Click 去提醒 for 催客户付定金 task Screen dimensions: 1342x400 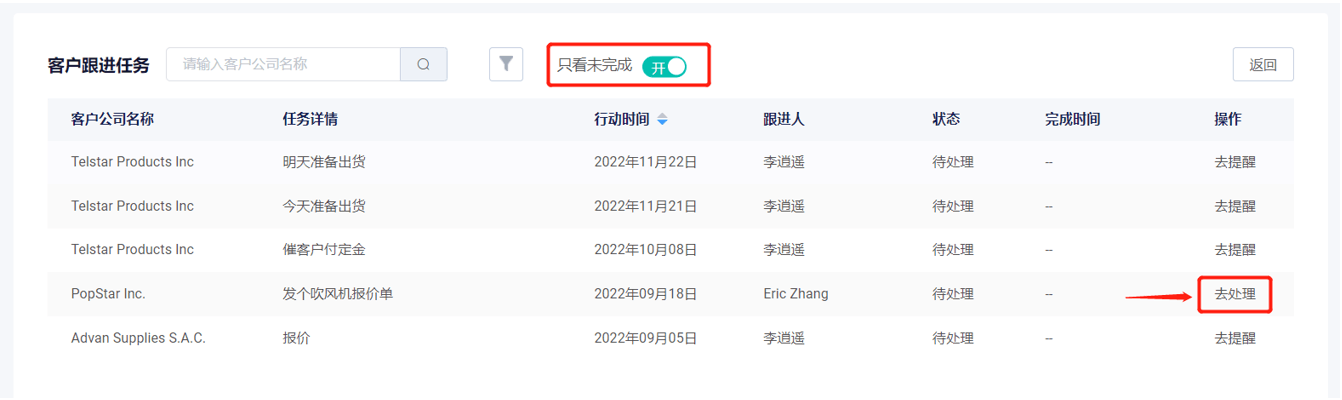point(1235,249)
